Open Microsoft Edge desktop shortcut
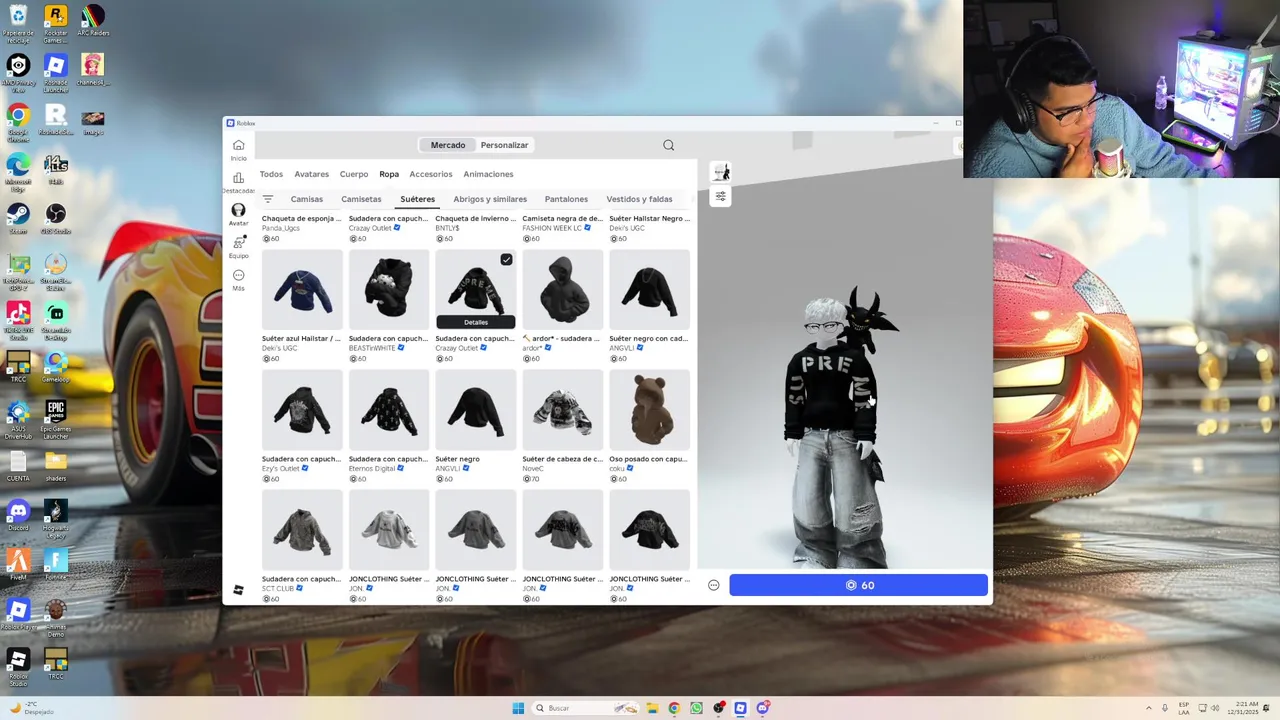Viewport: 1280px width, 720px height. (18, 171)
